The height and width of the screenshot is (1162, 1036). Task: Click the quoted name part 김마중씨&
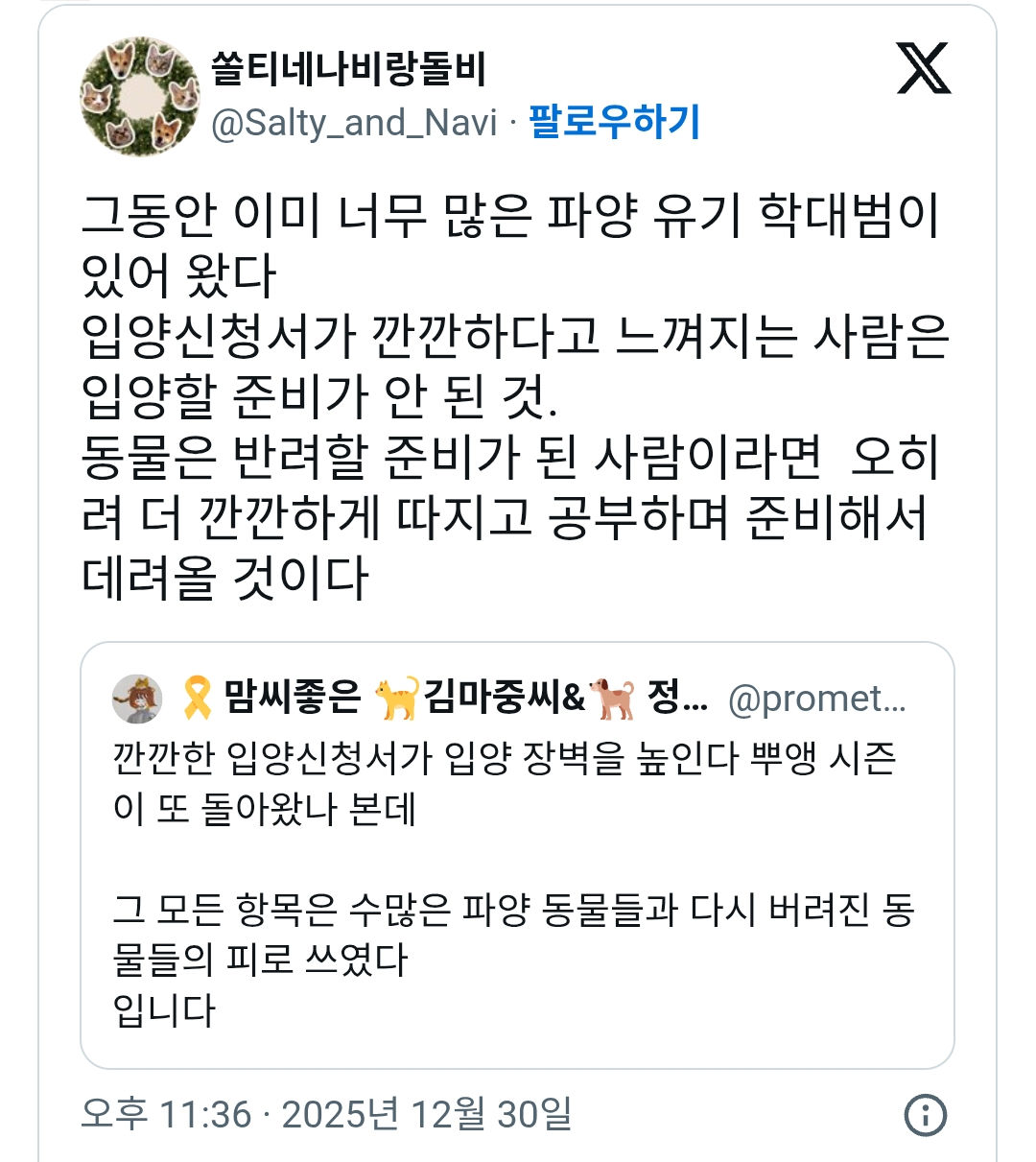tap(505, 698)
